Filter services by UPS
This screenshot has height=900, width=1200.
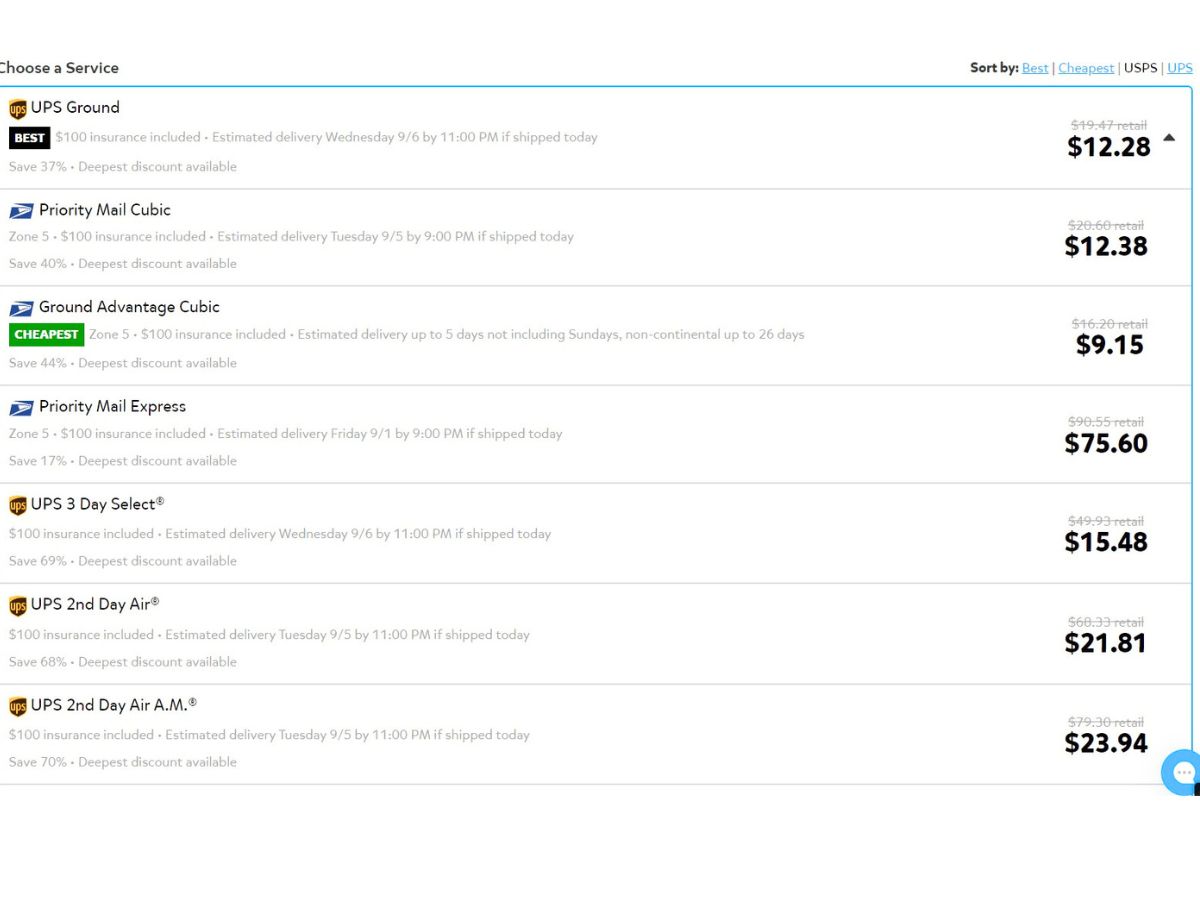point(1180,68)
